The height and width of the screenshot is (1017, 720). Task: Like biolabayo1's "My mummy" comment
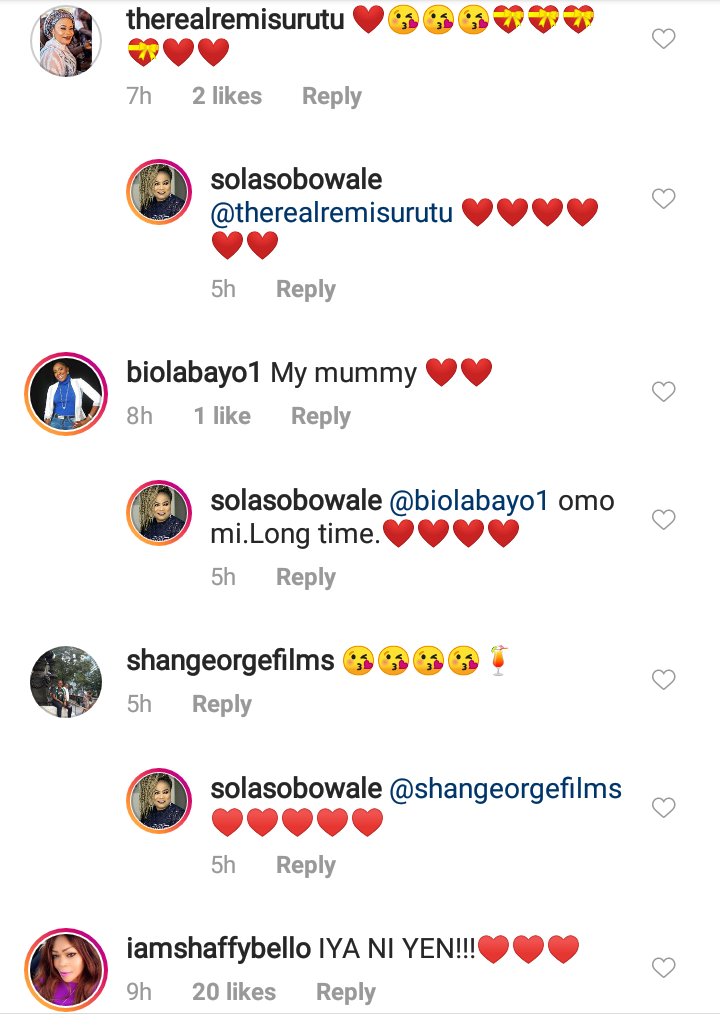(x=663, y=392)
